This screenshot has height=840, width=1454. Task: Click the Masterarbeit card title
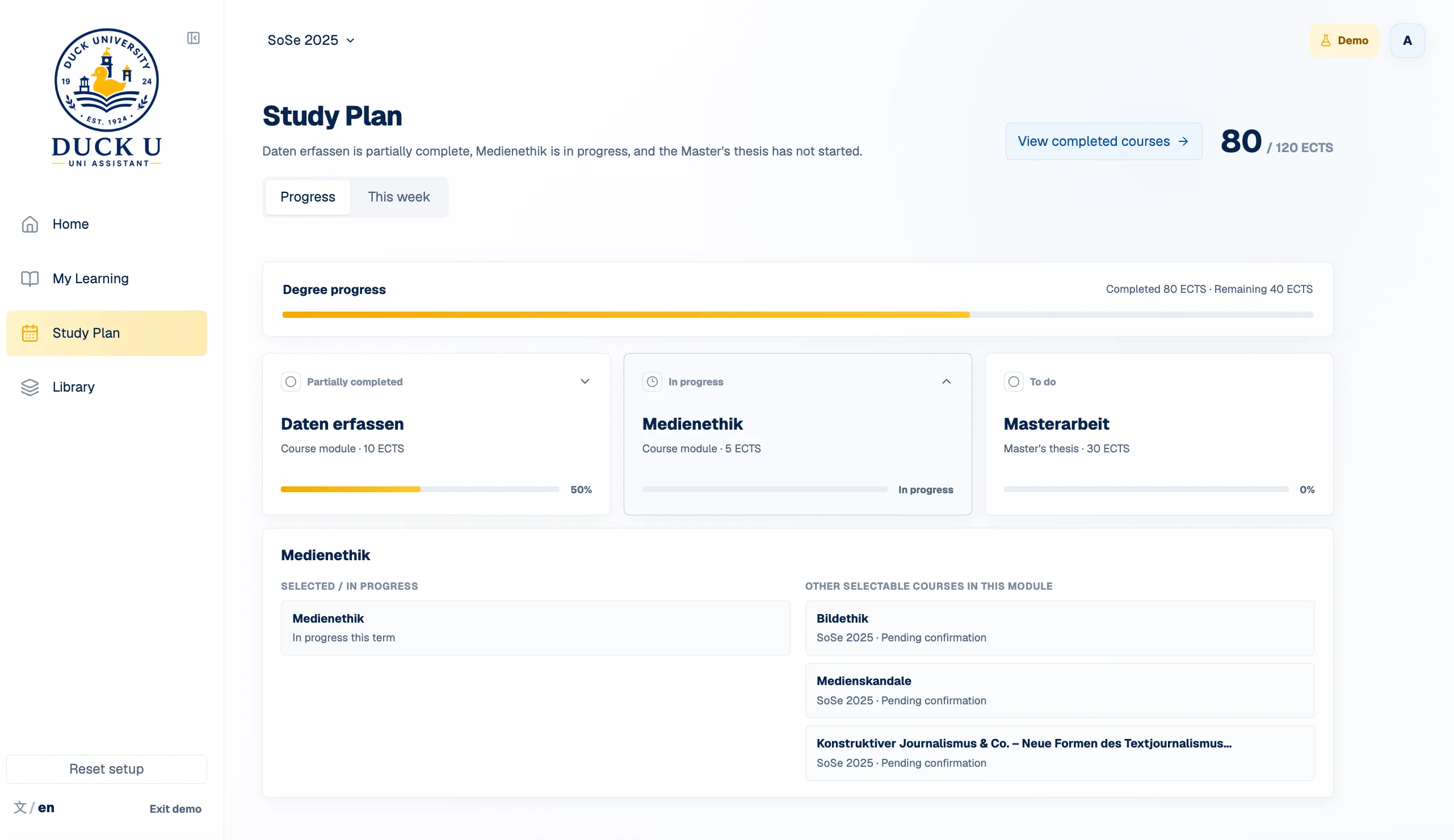[1056, 424]
